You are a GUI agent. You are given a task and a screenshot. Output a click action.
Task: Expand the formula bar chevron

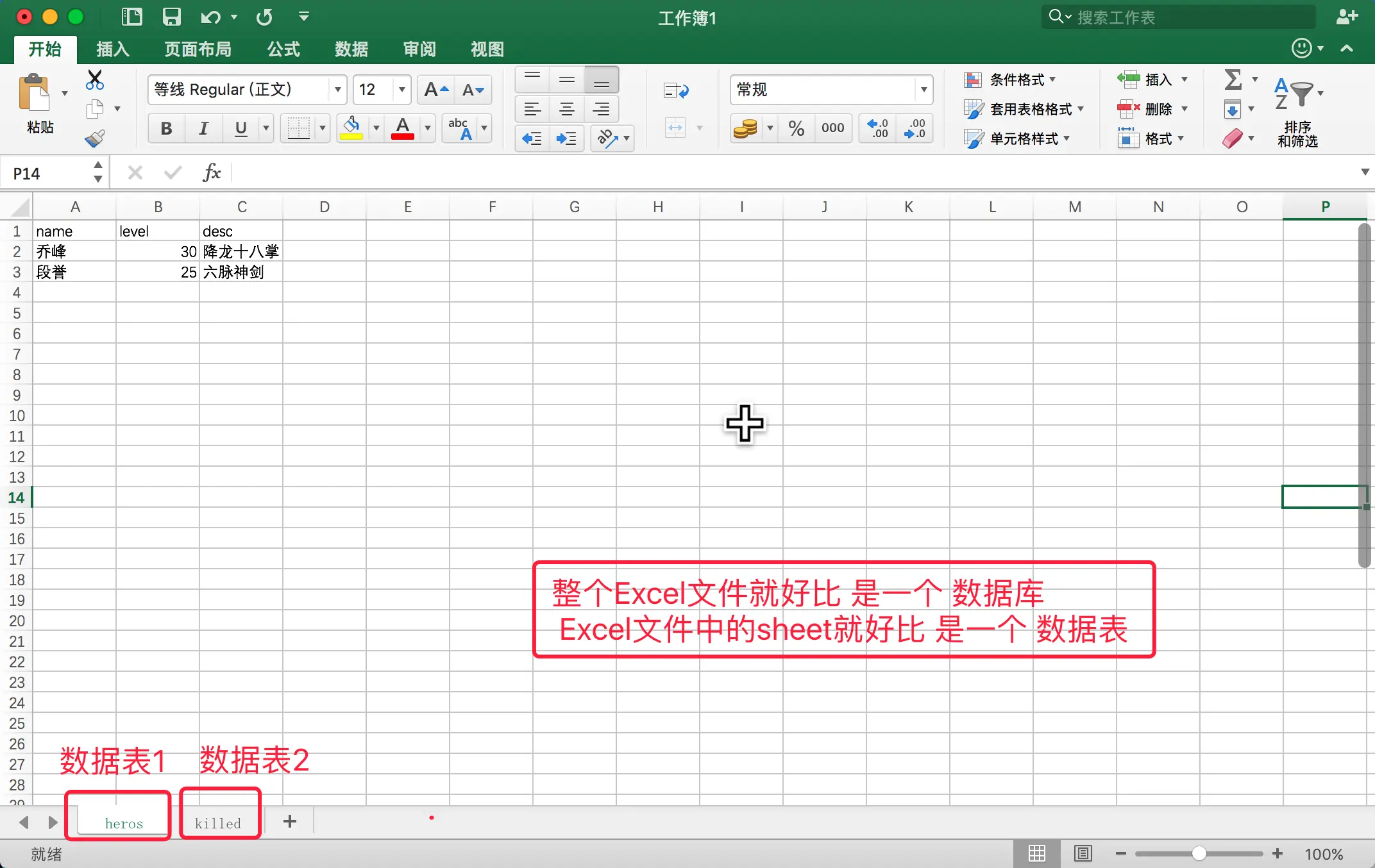click(x=1365, y=172)
